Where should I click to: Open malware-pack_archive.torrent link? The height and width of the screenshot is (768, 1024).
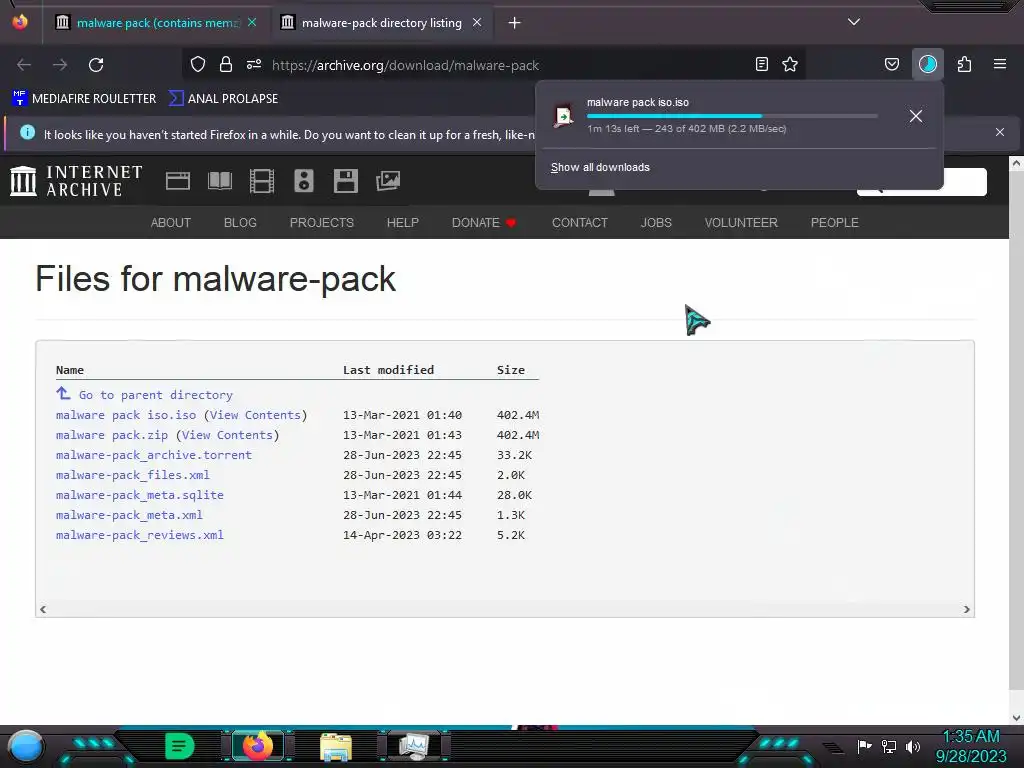click(153, 455)
